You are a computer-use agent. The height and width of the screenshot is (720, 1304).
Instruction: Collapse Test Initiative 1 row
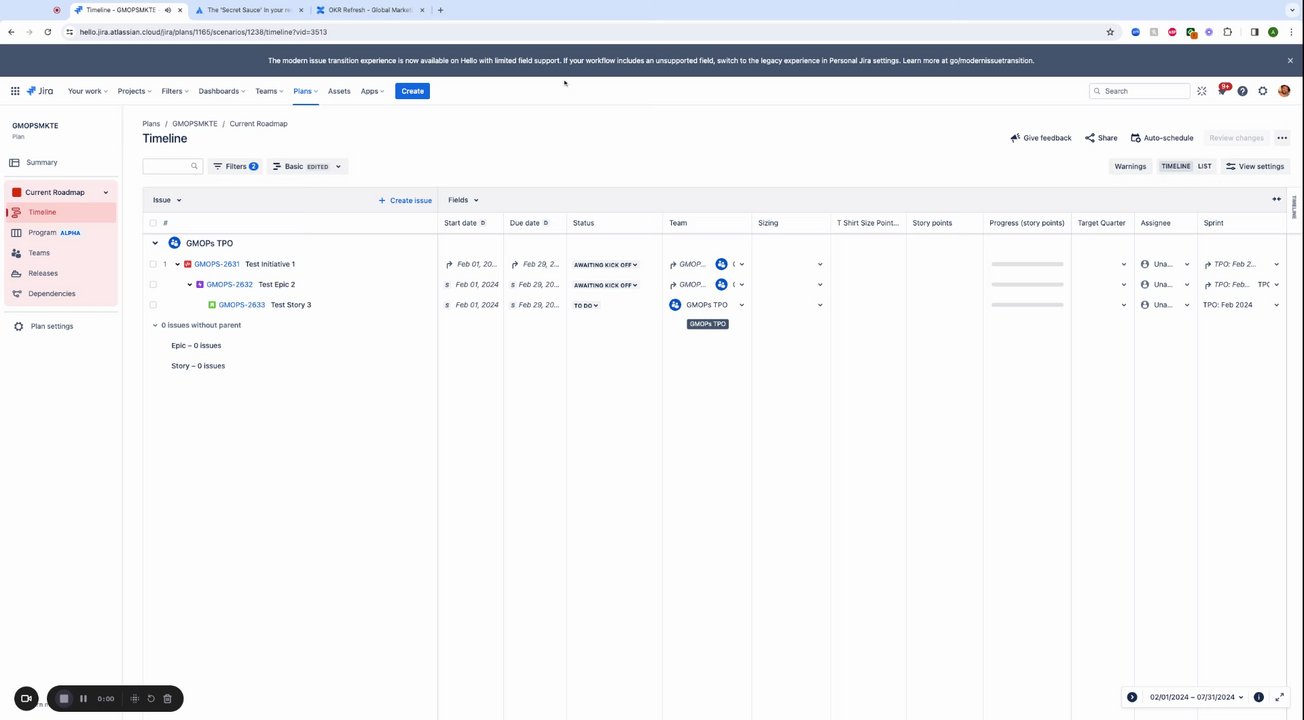177,264
